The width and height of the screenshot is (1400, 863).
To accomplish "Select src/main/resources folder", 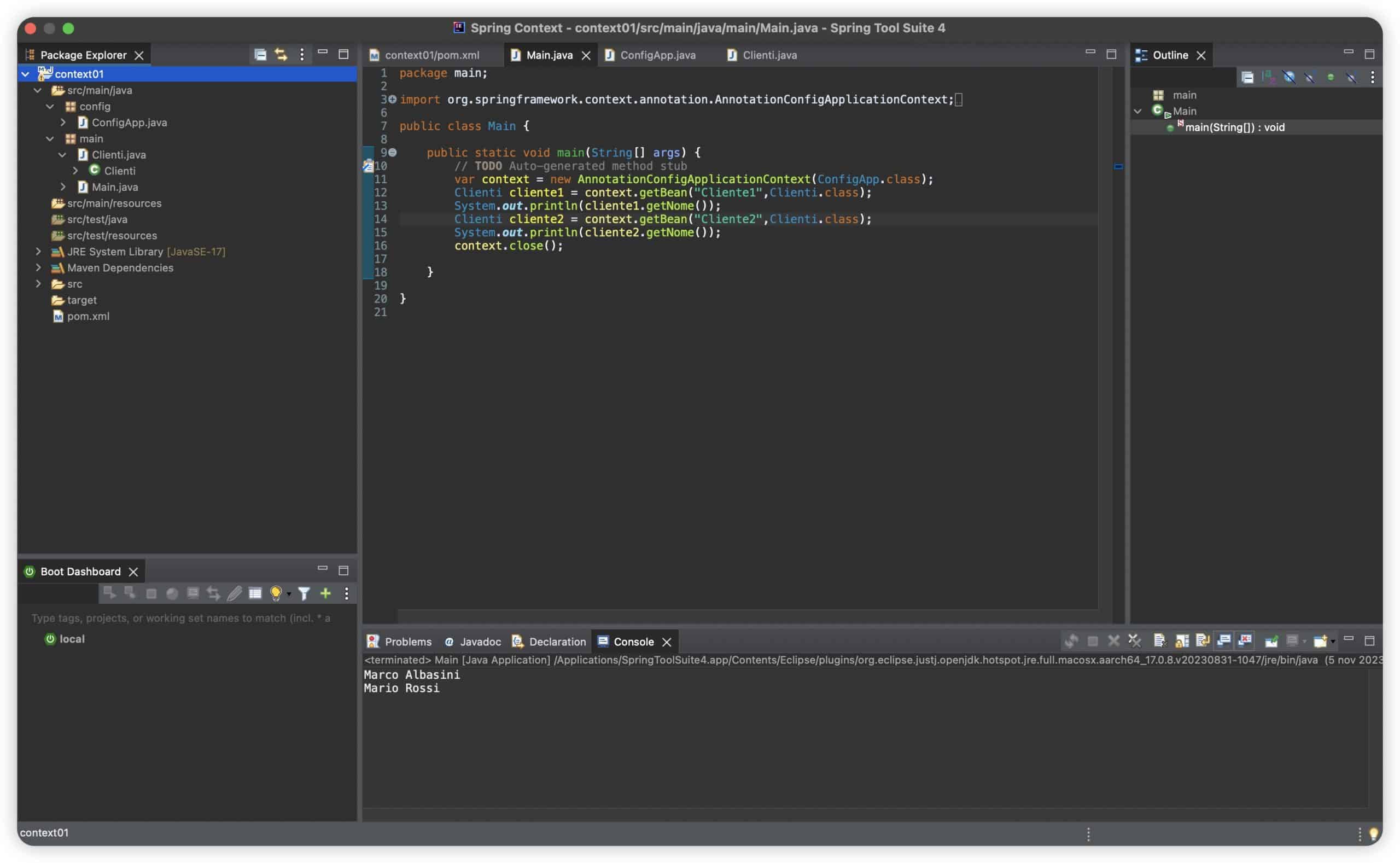I will (114, 203).
